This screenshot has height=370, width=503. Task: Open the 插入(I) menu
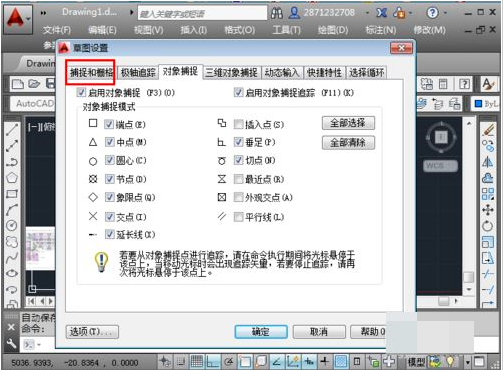click(x=194, y=30)
